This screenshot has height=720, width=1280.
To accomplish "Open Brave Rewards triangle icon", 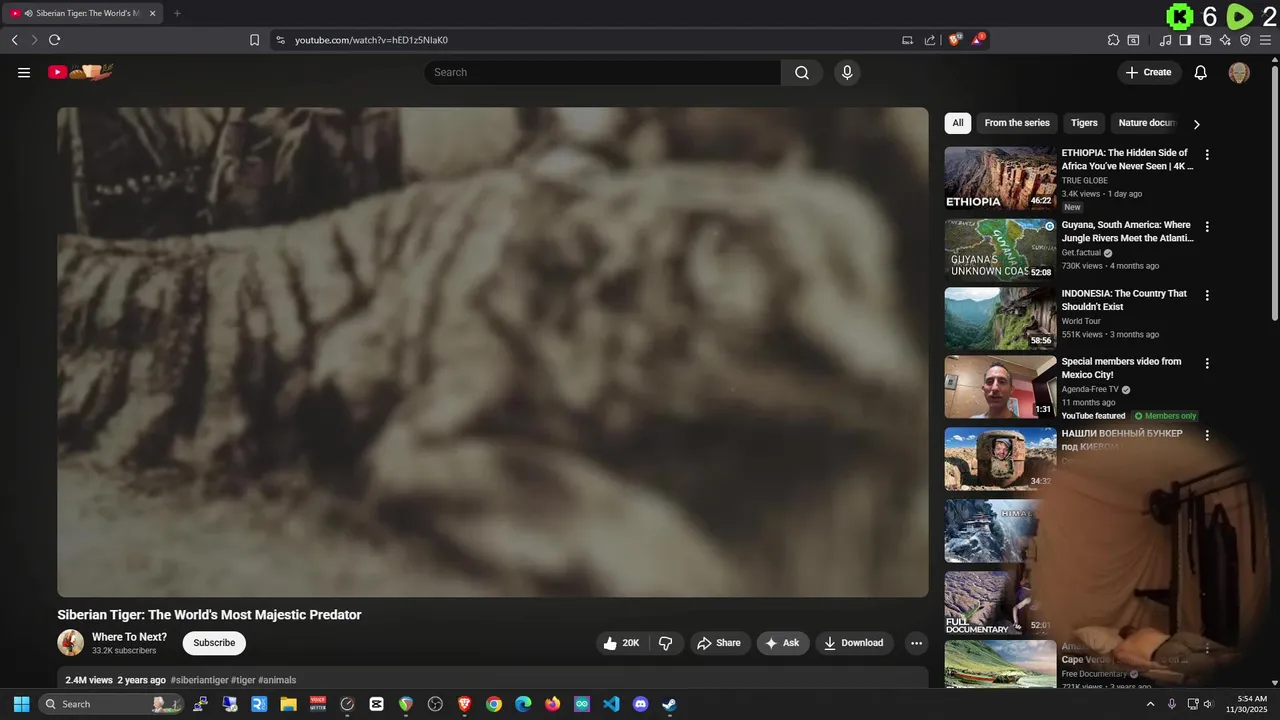I will point(978,40).
